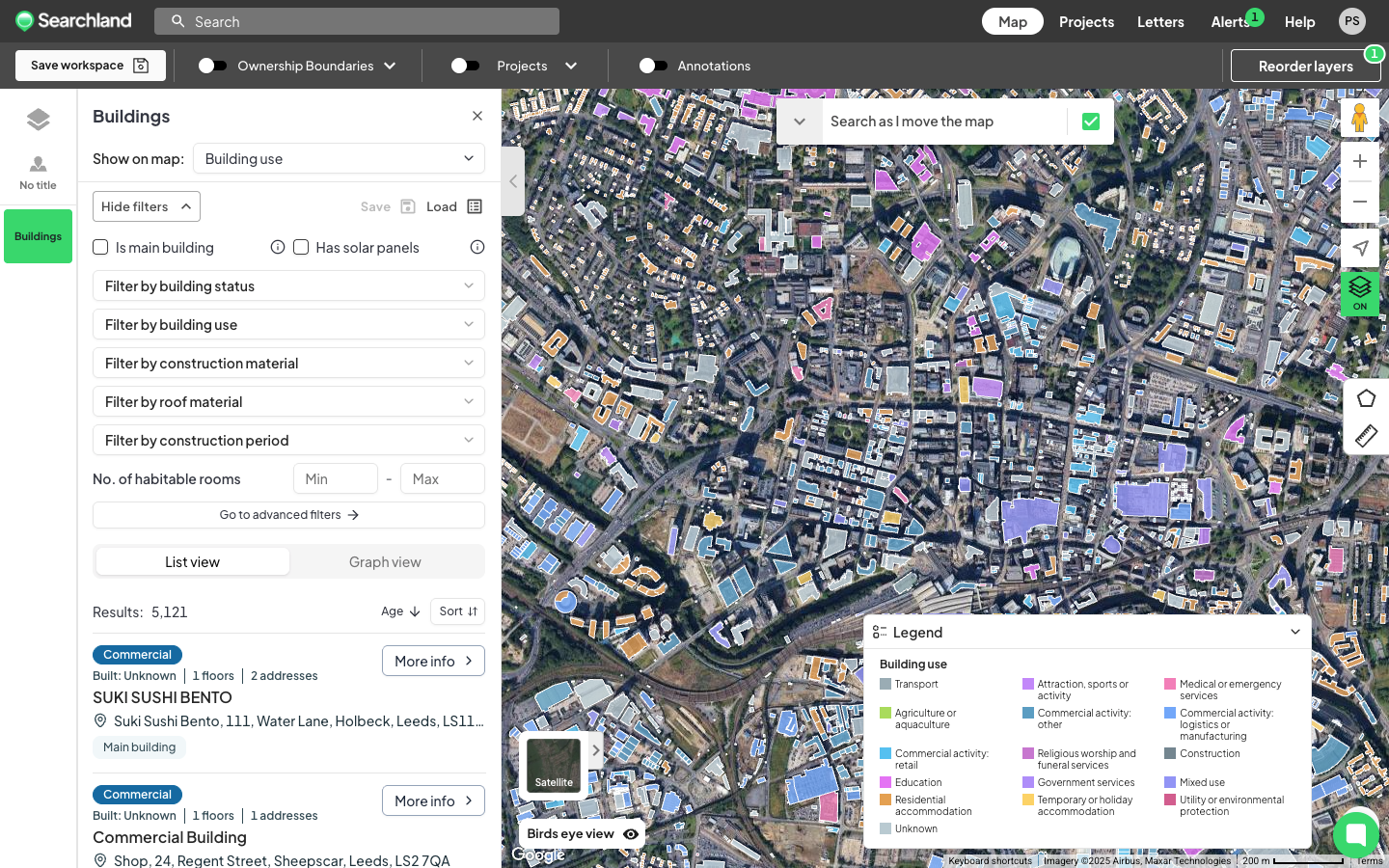The image size is (1389, 868).
Task: Open the layers stack icon in sidebar
Action: (x=38, y=120)
